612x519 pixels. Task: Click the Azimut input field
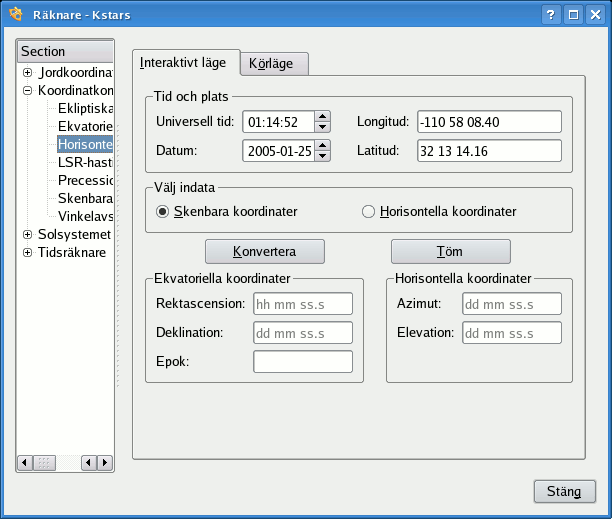tap(512, 304)
